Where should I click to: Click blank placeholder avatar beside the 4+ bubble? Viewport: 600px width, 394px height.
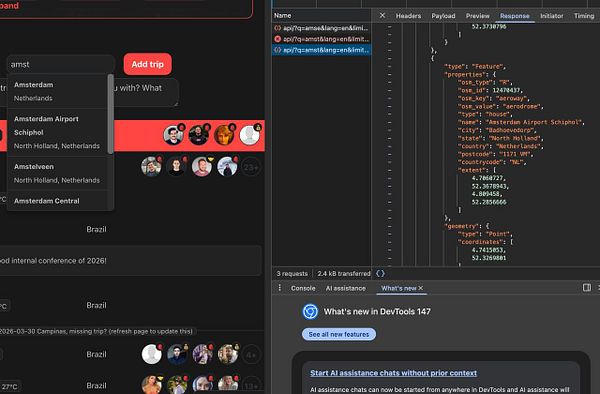click(x=152, y=354)
